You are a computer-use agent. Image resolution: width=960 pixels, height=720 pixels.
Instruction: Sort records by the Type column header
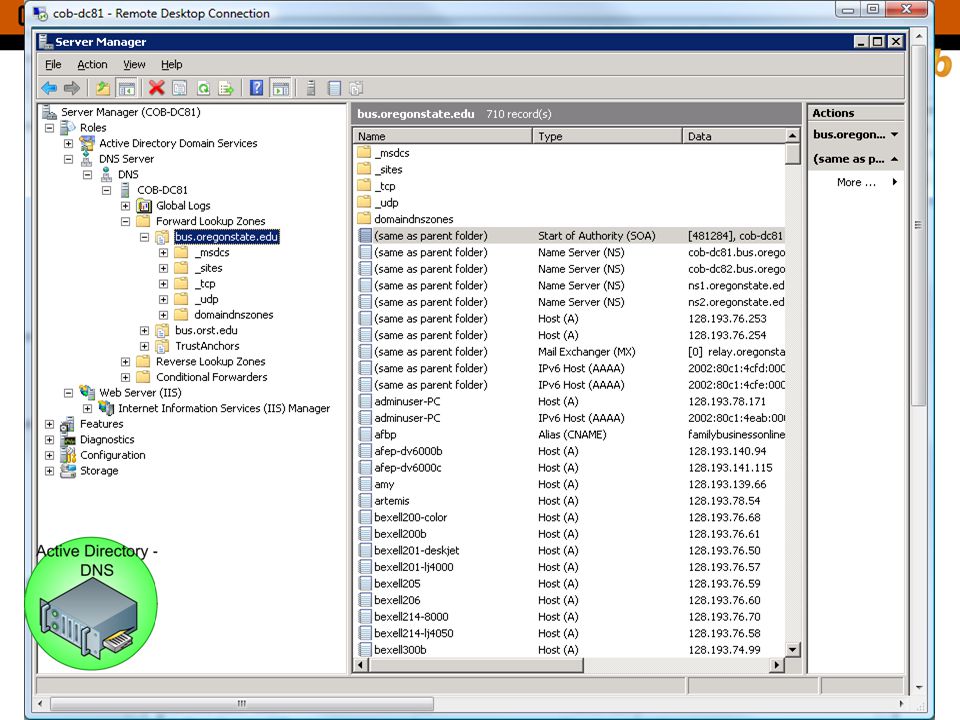pyautogui.click(x=607, y=136)
